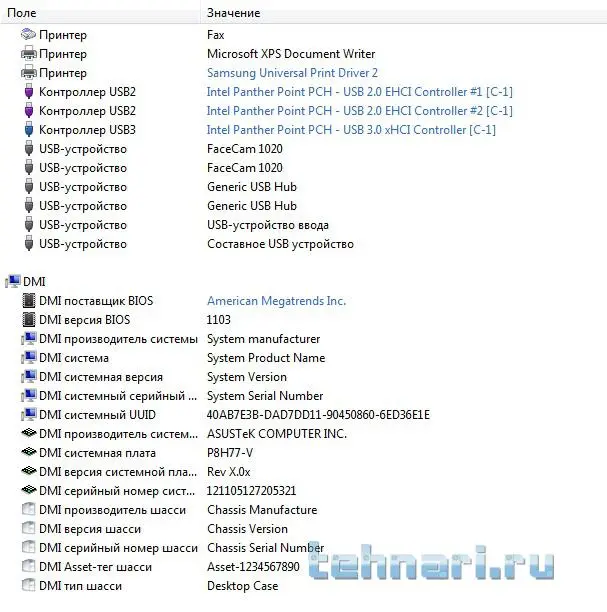Image resolution: width=607 pixels, height=612 pixels.
Task: Select the System Product Name value
Action: point(266,358)
